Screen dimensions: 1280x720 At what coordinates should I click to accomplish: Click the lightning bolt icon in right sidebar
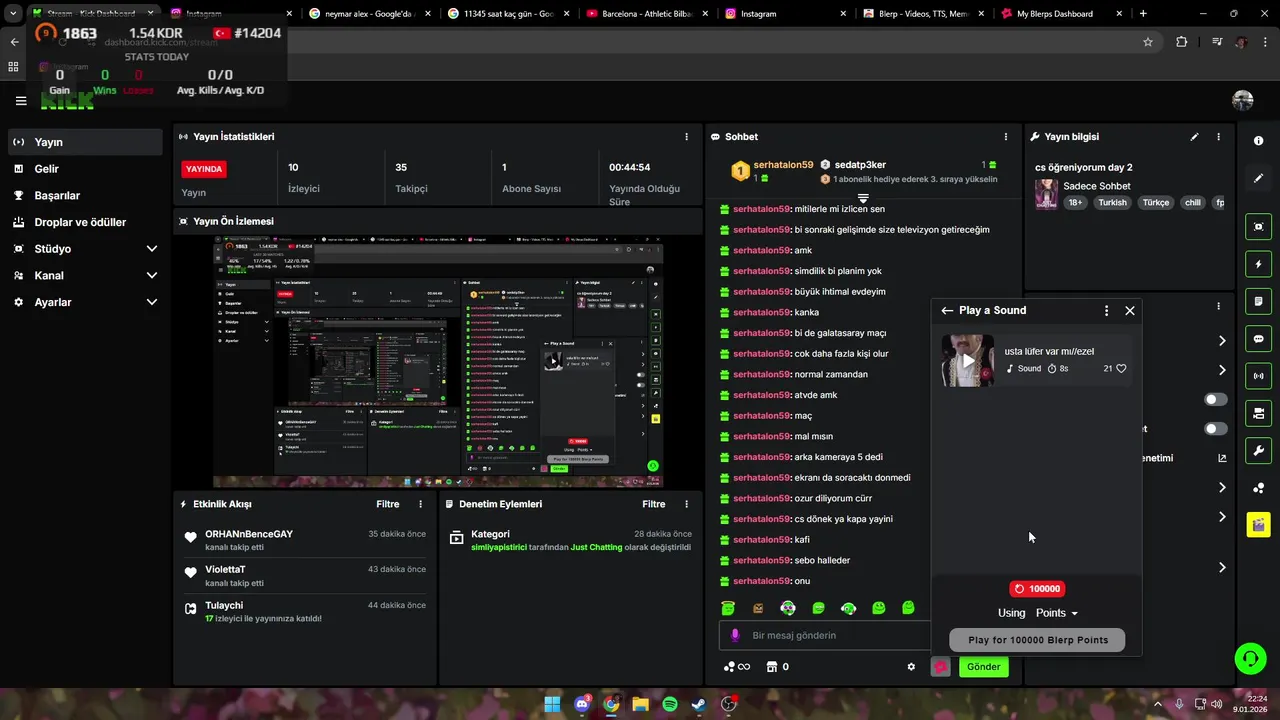(x=1259, y=265)
